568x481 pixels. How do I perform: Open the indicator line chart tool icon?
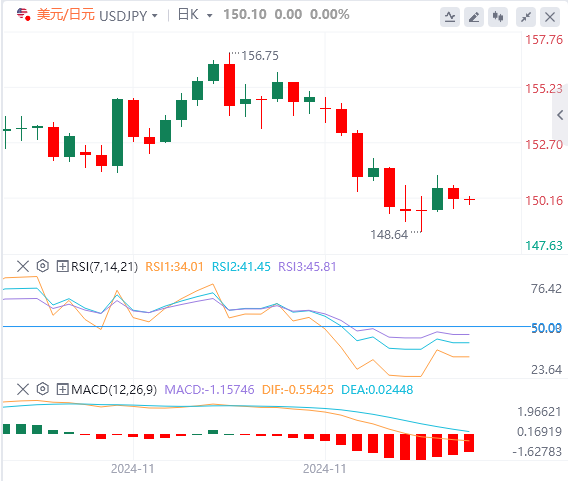[x=450, y=17]
